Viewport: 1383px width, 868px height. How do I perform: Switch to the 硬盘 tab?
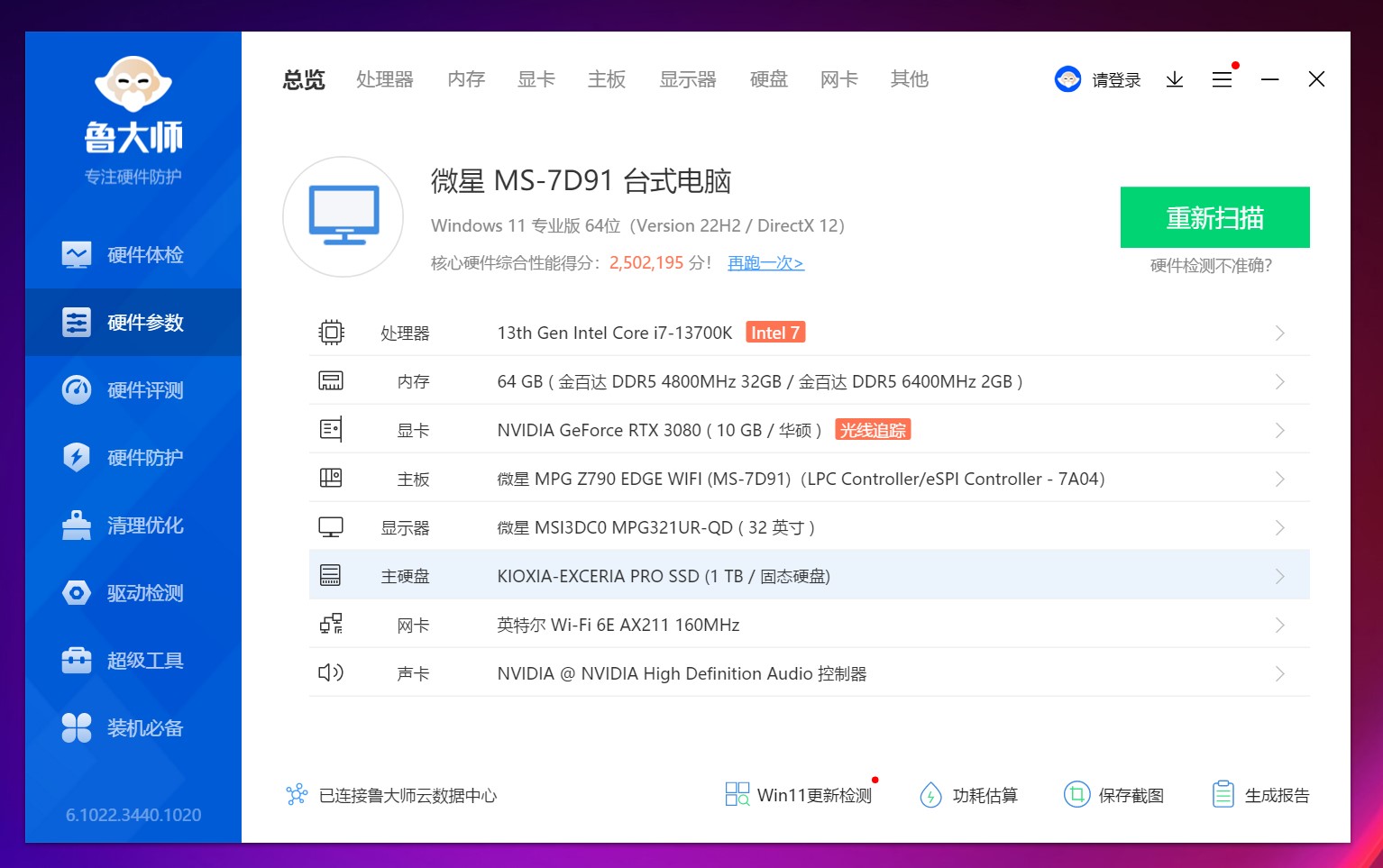tap(767, 79)
